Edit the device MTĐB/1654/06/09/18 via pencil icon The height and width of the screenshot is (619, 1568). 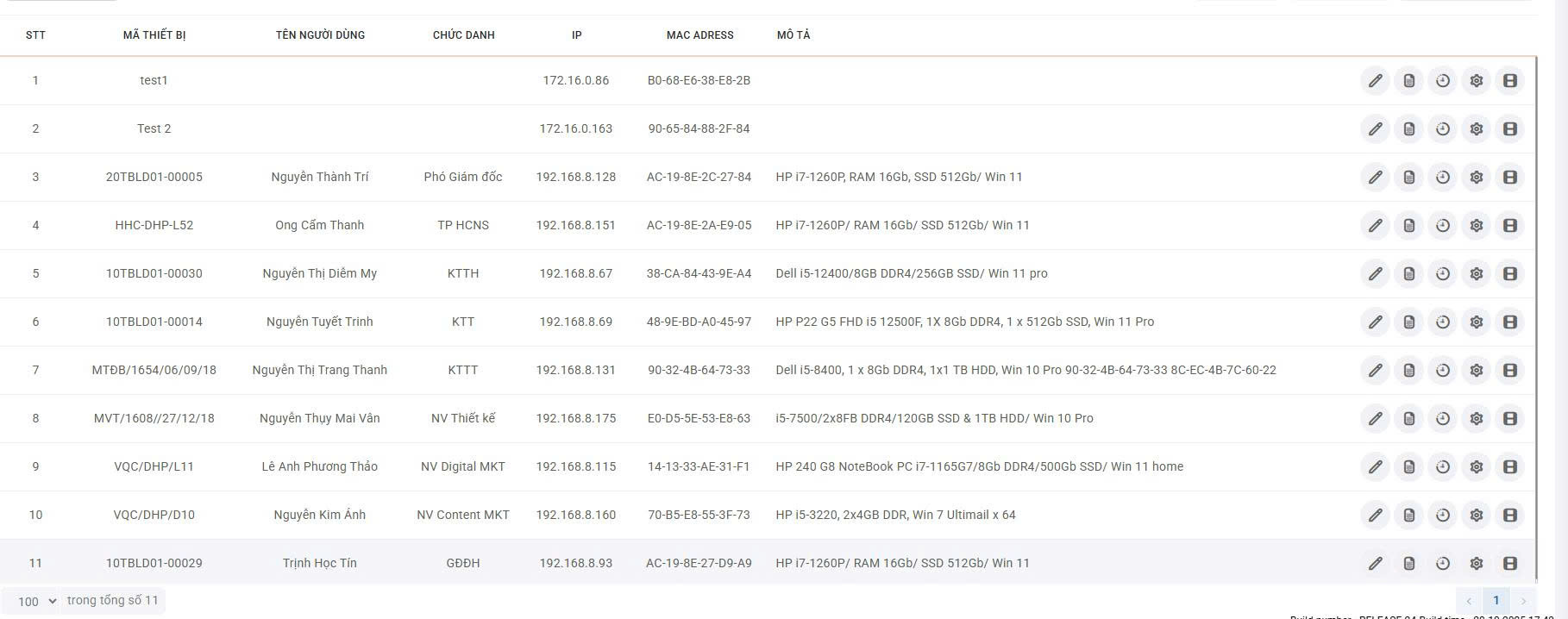[x=1375, y=371]
